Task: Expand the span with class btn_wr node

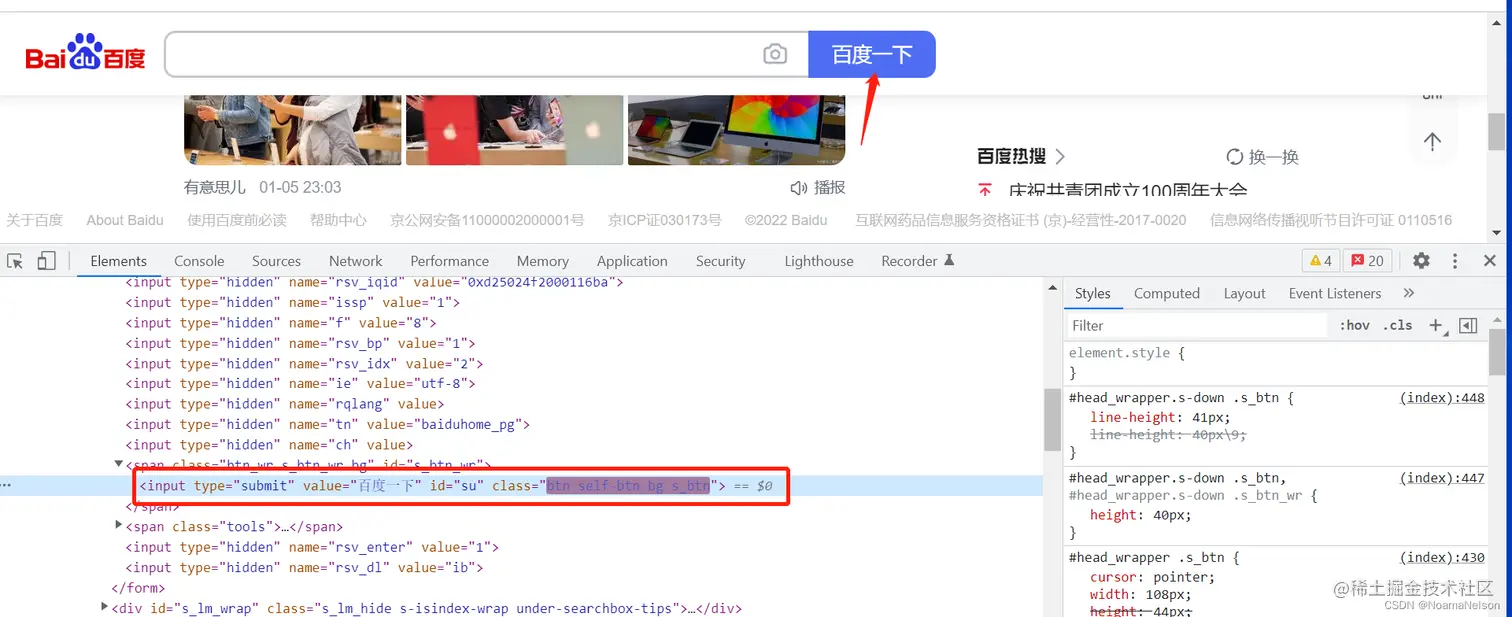Action: (x=118, y=464)
